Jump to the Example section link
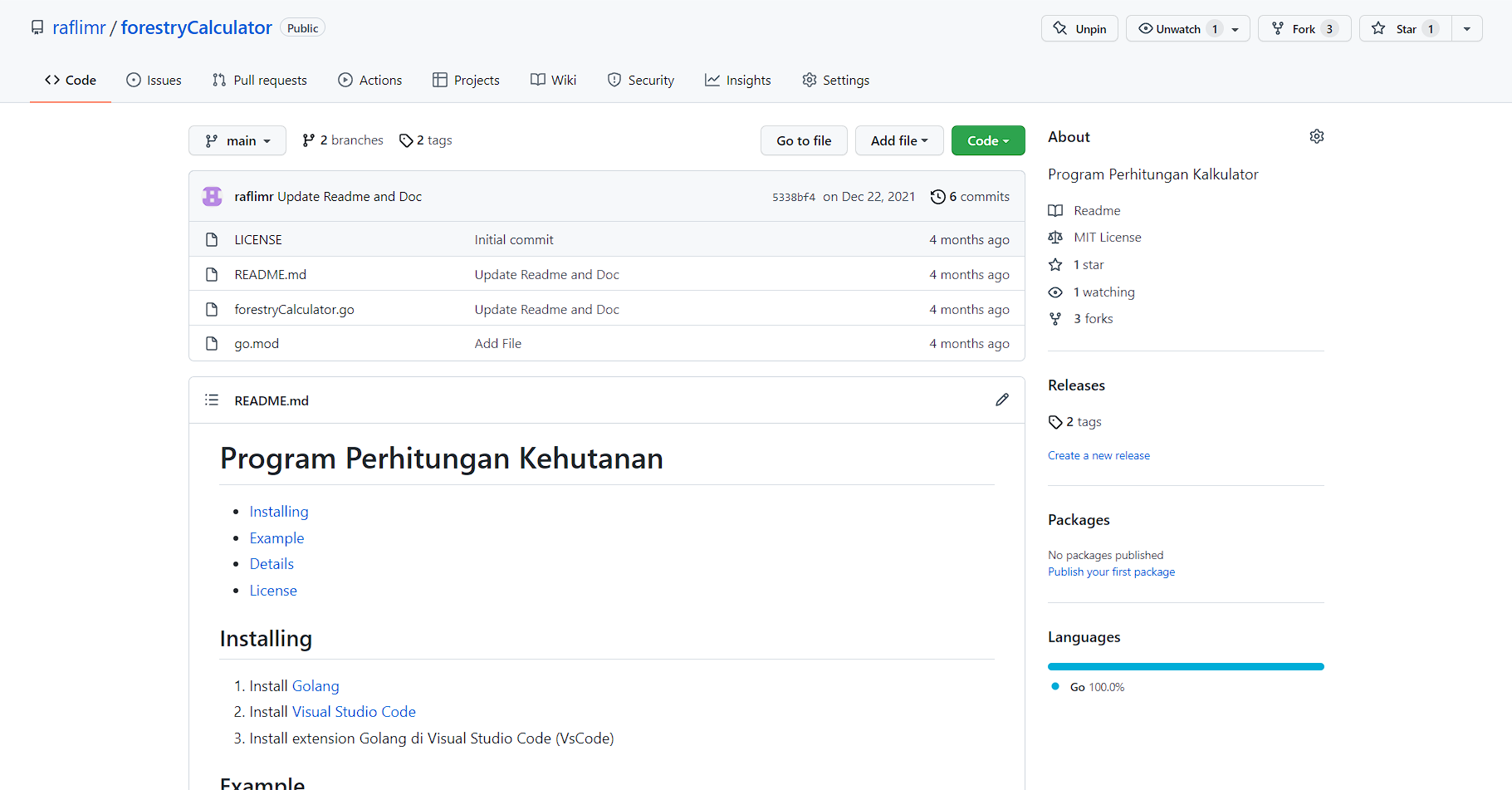 (276, 537)
